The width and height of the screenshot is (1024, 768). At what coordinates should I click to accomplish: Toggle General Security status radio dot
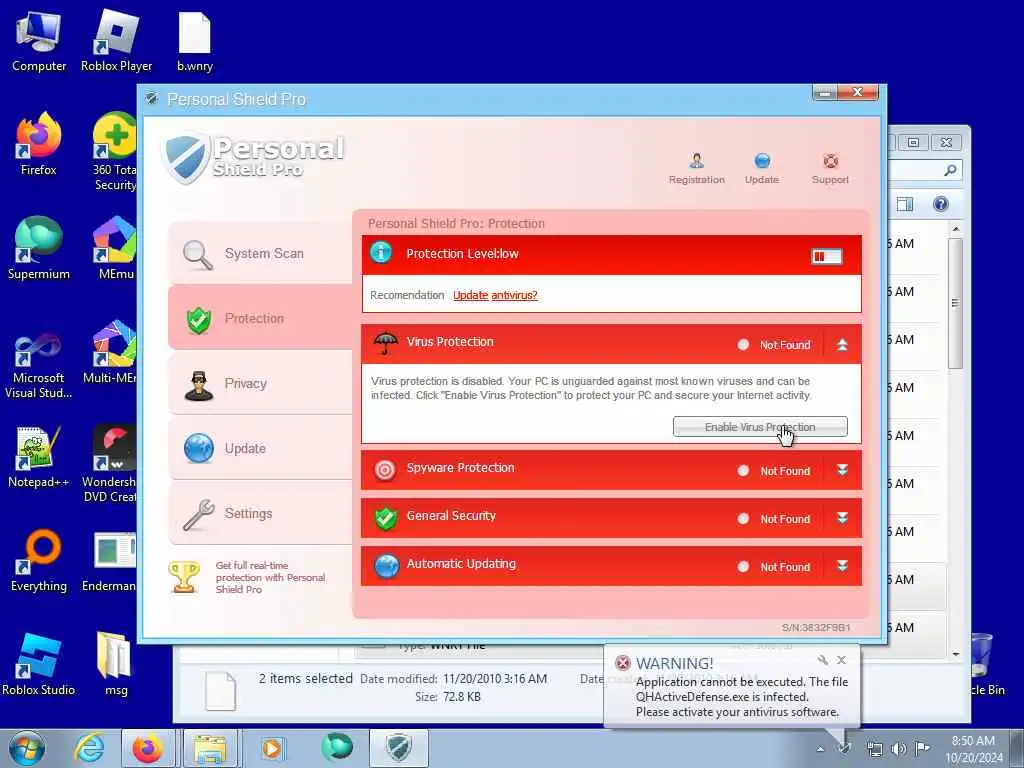click(x=743, y=519)
